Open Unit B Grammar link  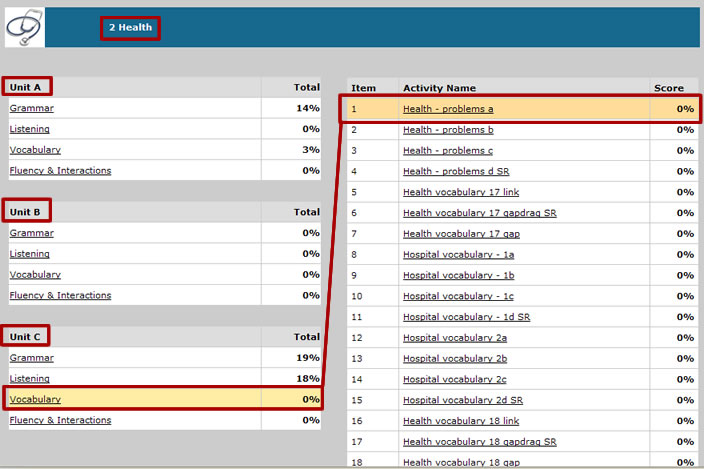coord(32,233)
